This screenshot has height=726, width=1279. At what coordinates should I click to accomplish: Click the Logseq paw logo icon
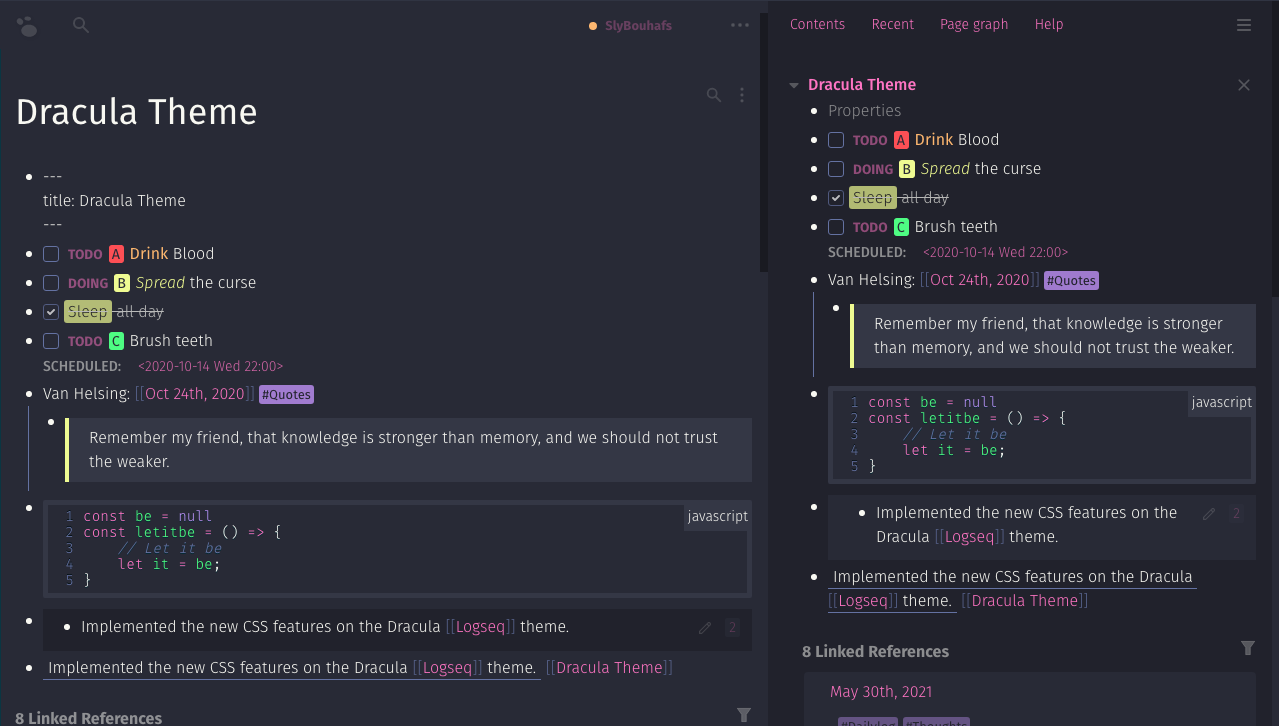[27, 26]
